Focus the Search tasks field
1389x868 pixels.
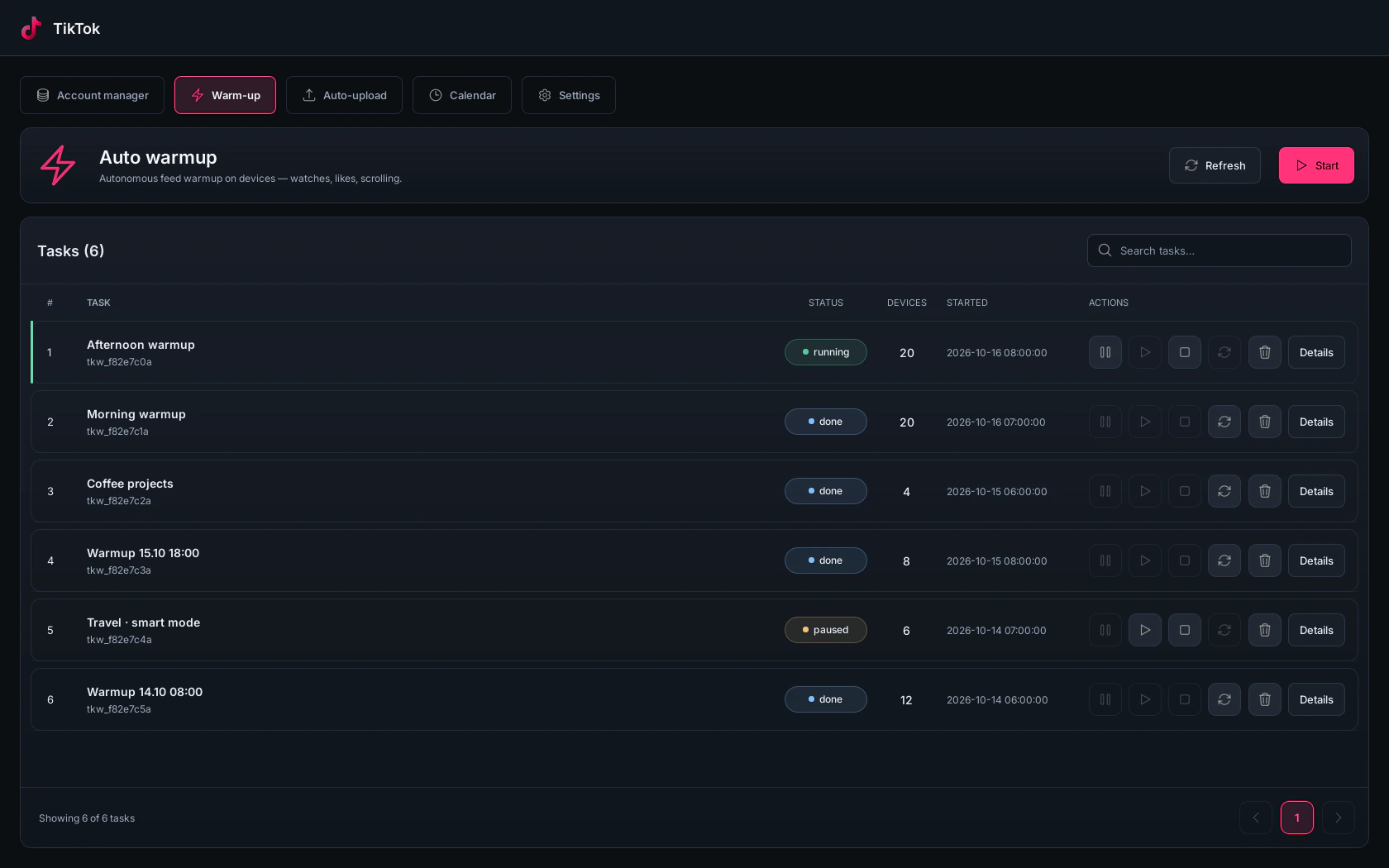pos(1220,250)
